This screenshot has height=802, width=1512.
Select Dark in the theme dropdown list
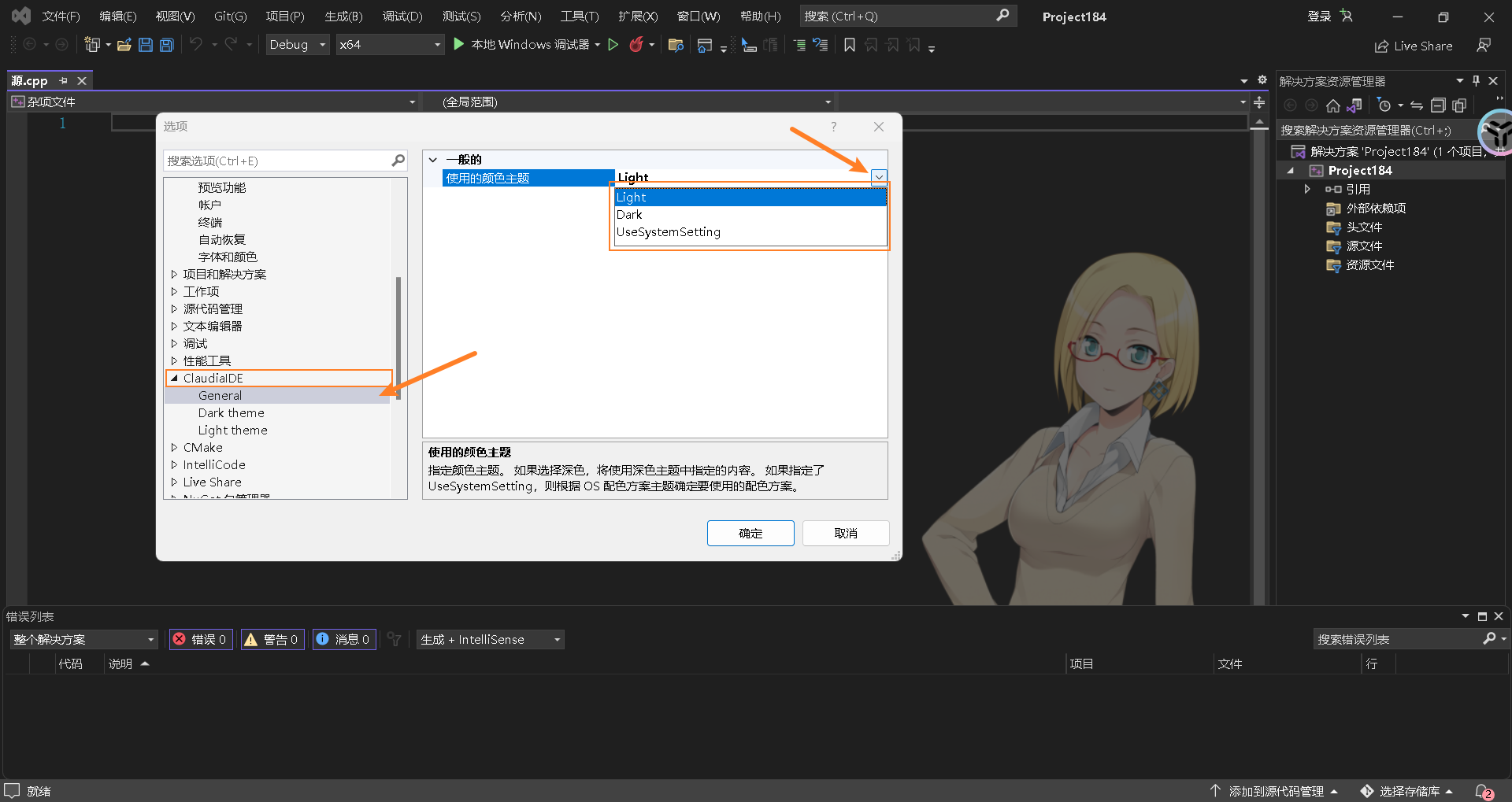coord(750,215)
